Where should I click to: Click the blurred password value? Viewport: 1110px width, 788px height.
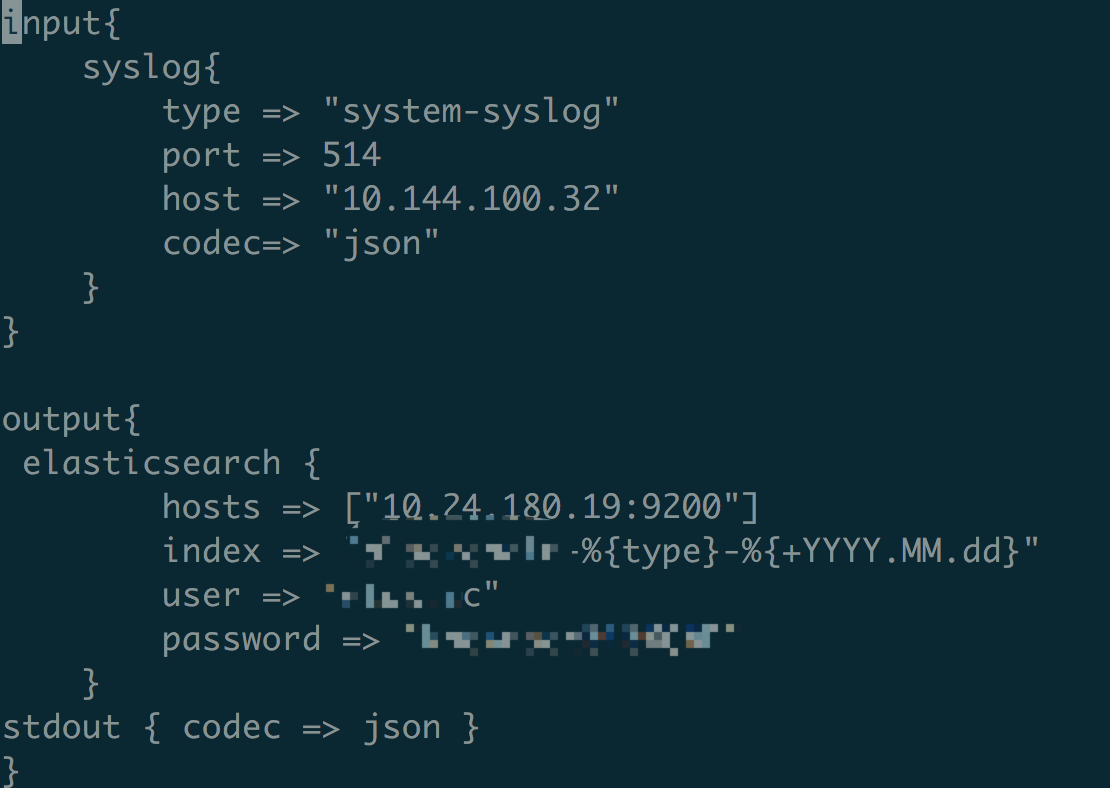coord(571,639)
